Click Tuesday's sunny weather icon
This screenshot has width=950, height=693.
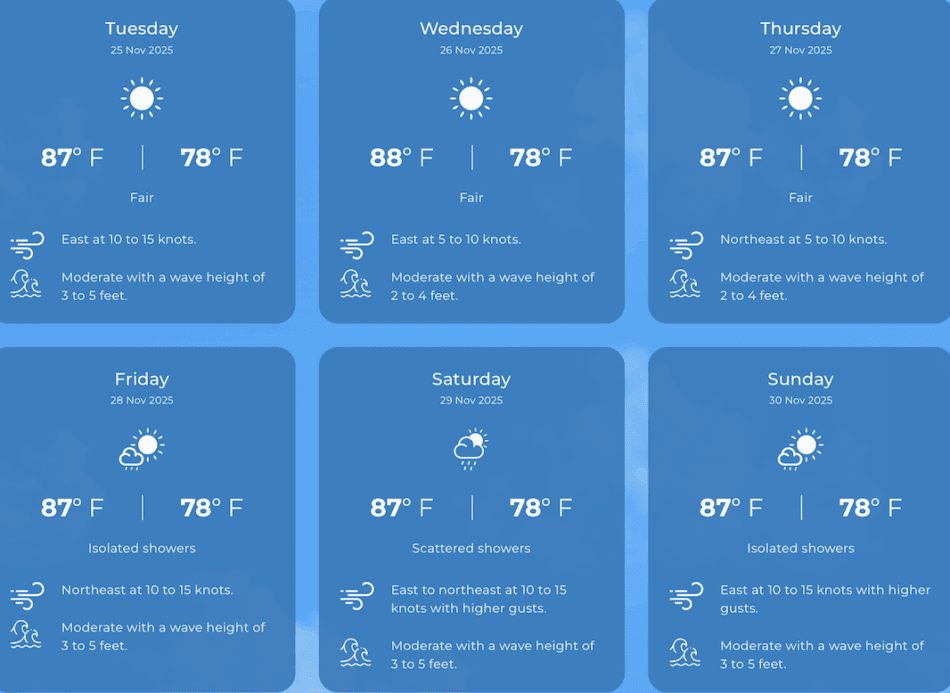pyautogui.click(x=142, y=99)
